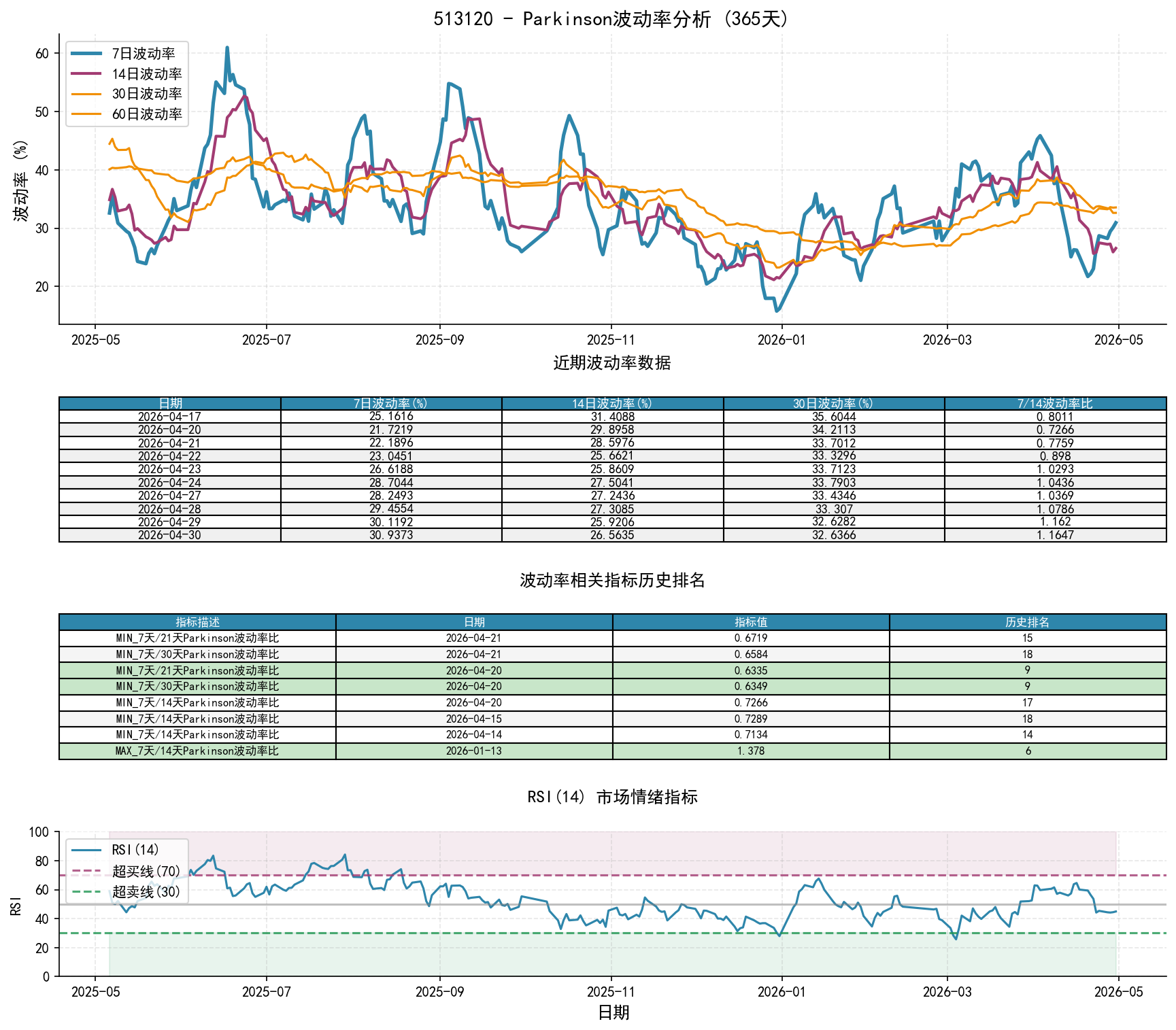
Task: Select the date cell 2026-04-28
Action: (x=170, y=509)
